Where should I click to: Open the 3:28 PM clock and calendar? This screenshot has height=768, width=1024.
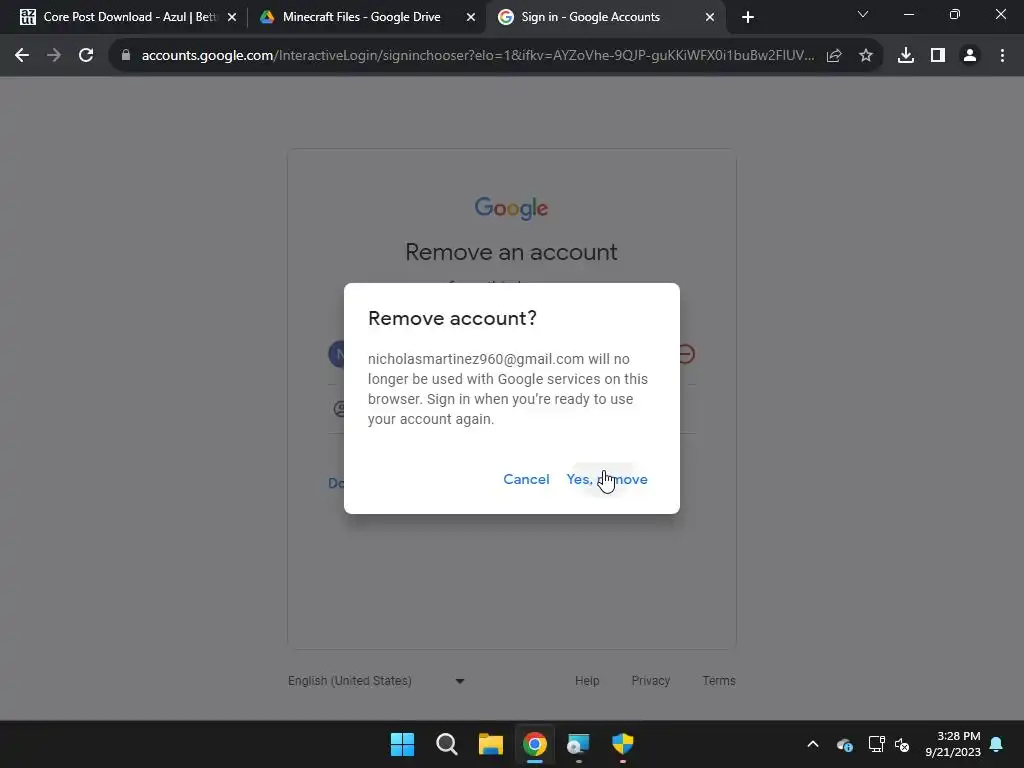(x=953, y=744)
